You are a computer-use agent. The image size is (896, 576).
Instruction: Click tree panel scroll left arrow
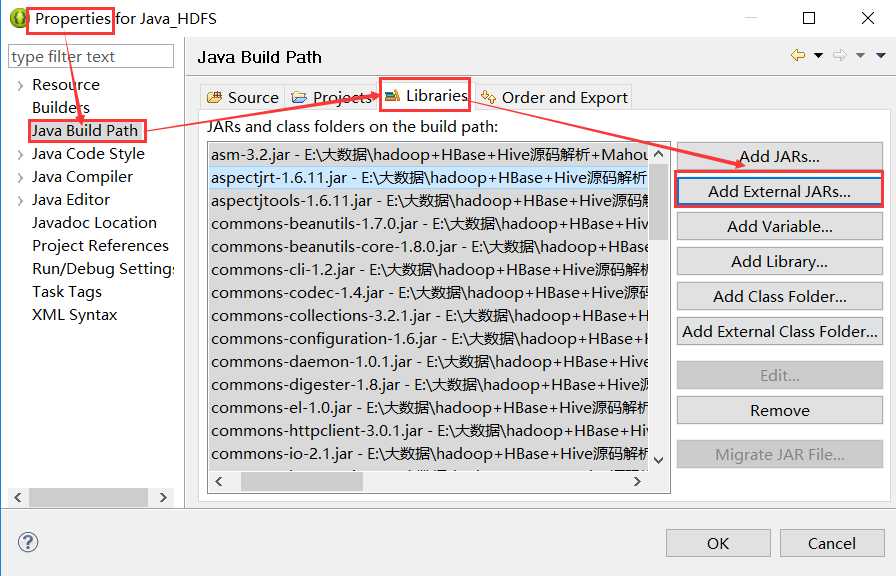pyautogui.click(x=18, y=497)
